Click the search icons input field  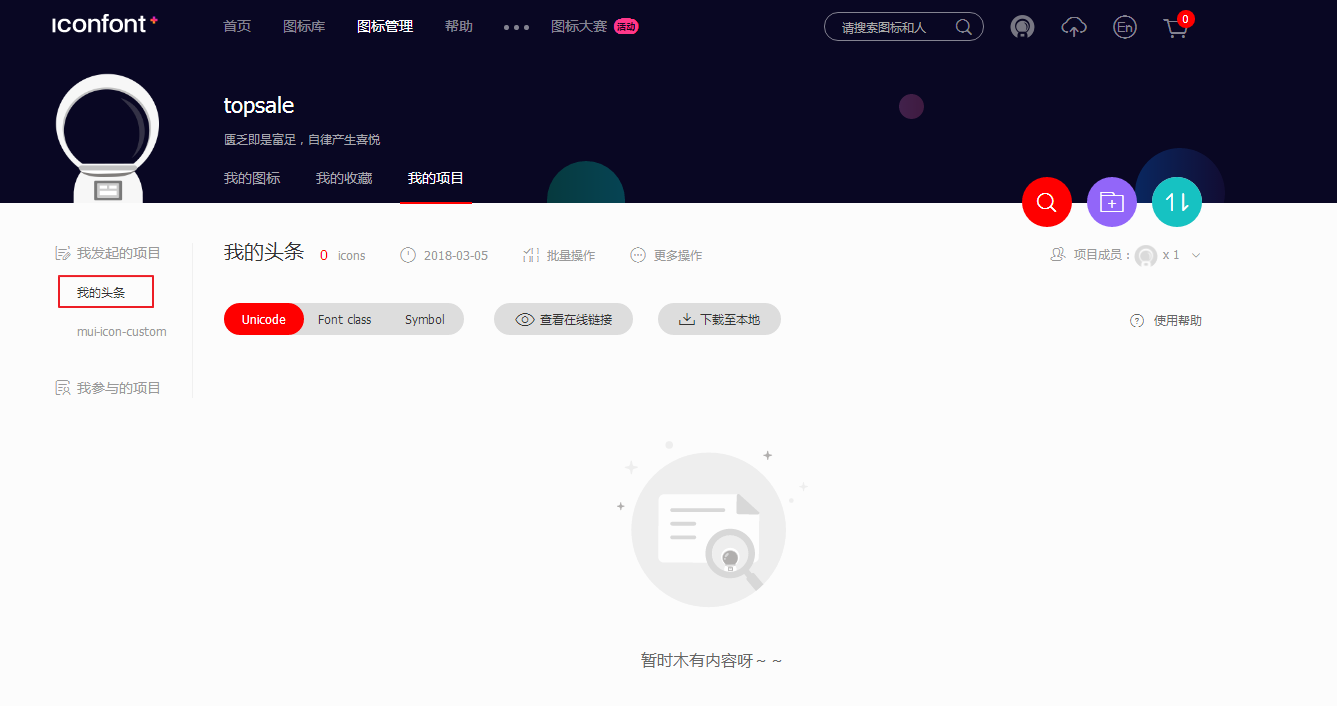point(890,27)
